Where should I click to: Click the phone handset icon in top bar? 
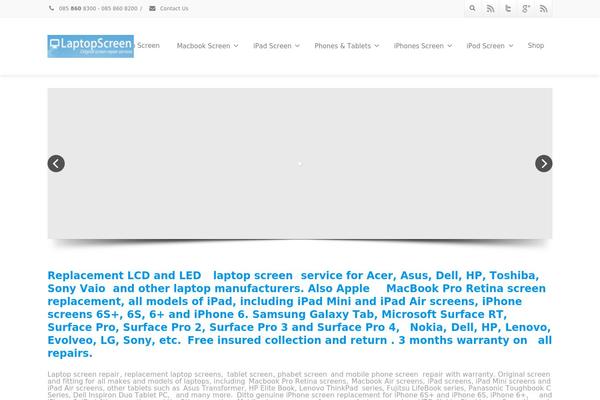pos(51,8)
